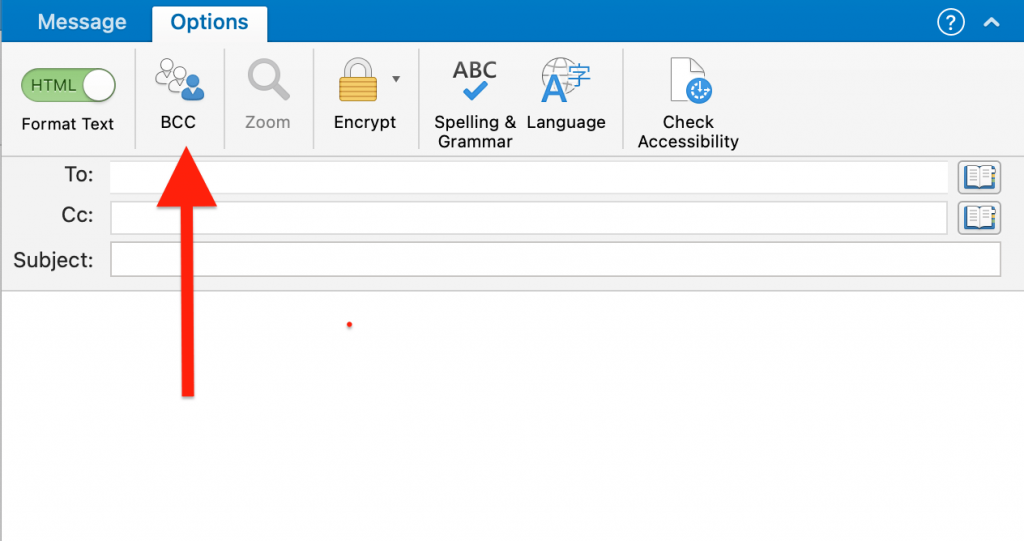Screen dimensions: 1024x541
Task: Expand the Encrypt dropdown arrow
Action: (396, 79)
